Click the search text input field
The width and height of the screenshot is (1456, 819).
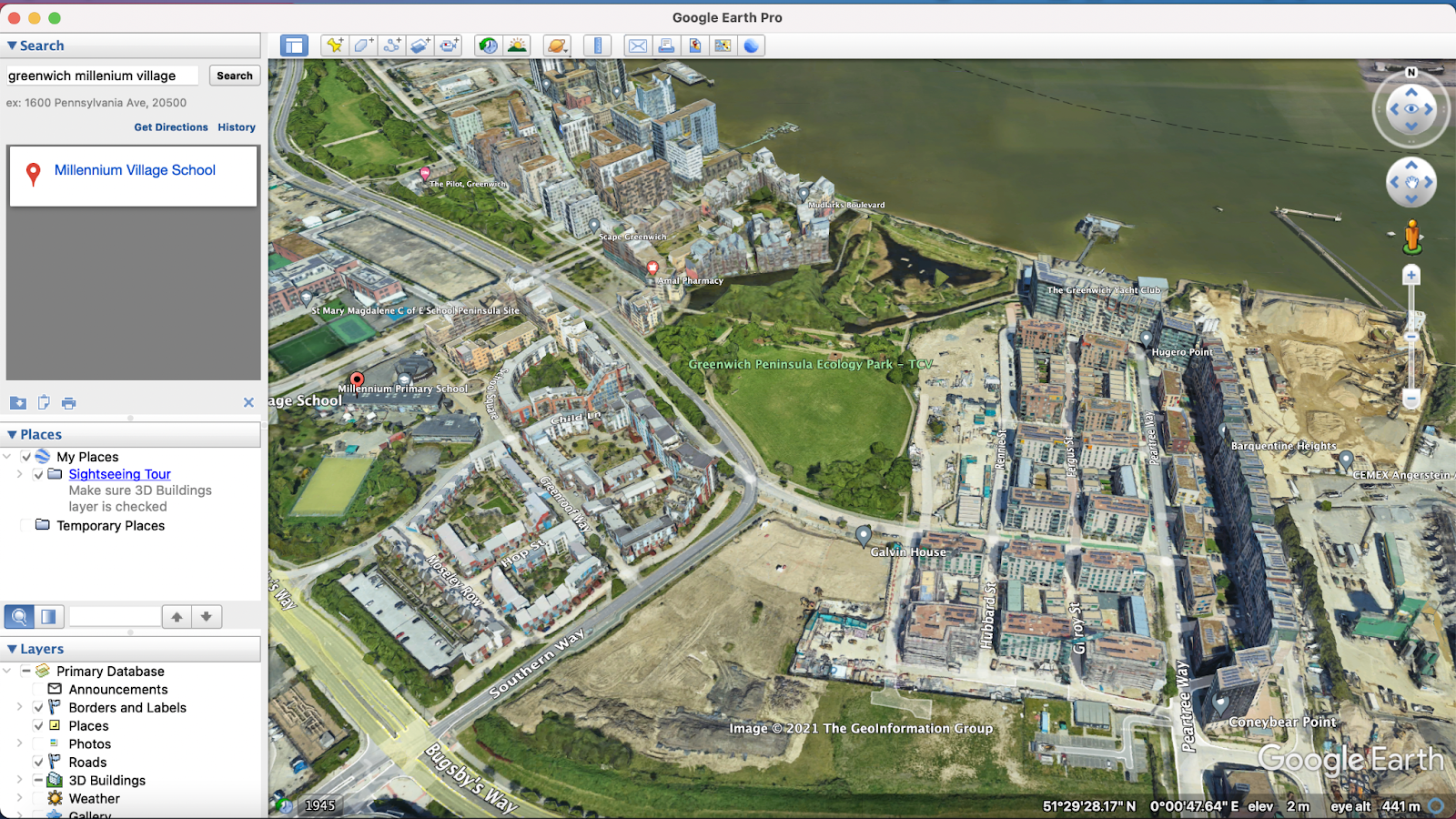[103, 76]
